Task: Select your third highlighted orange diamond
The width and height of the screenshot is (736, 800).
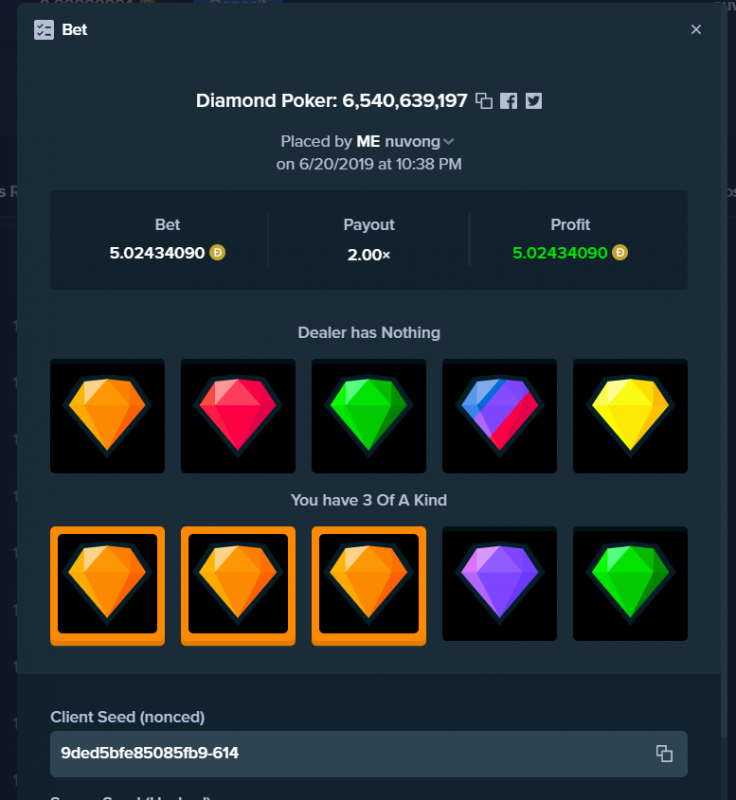Action: pyautogui.click(x=369, y=586)
